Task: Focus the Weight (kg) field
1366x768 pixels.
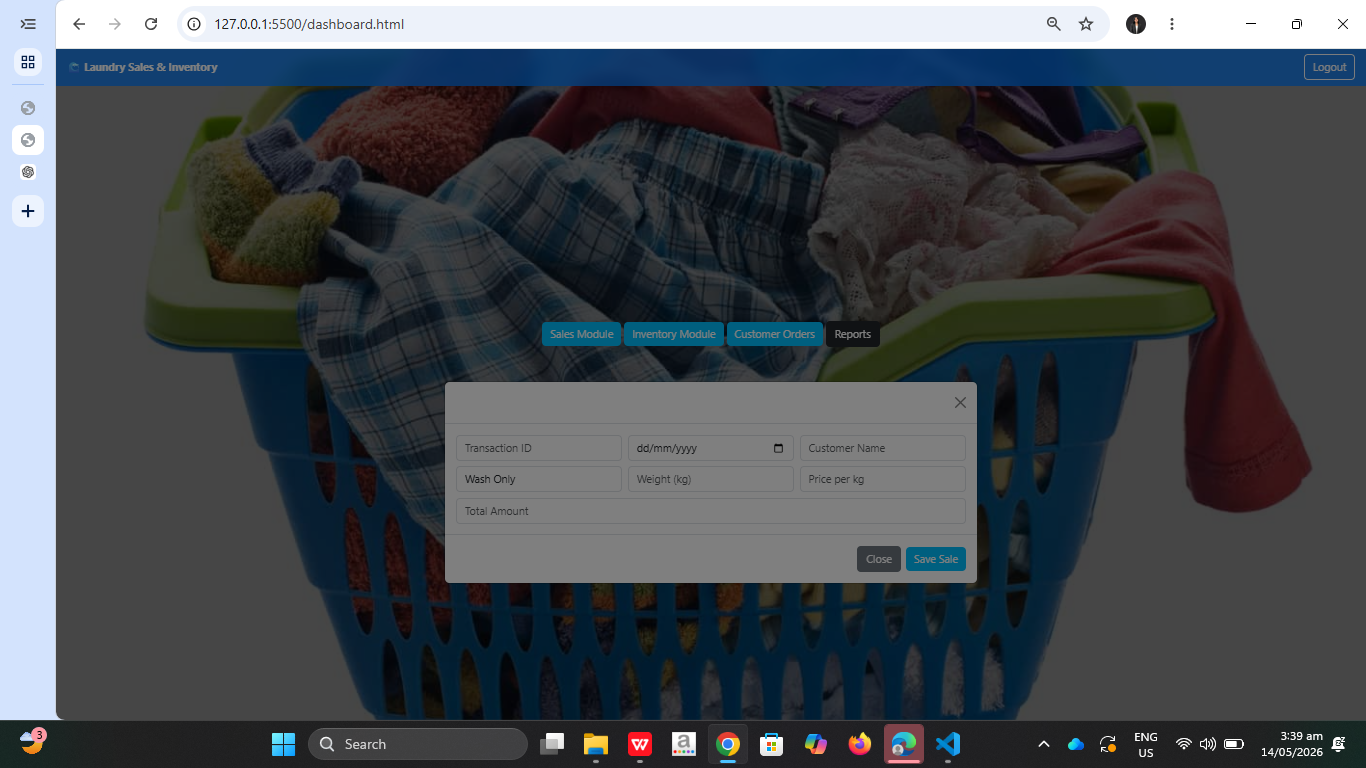Action: (x=711, y=479)
